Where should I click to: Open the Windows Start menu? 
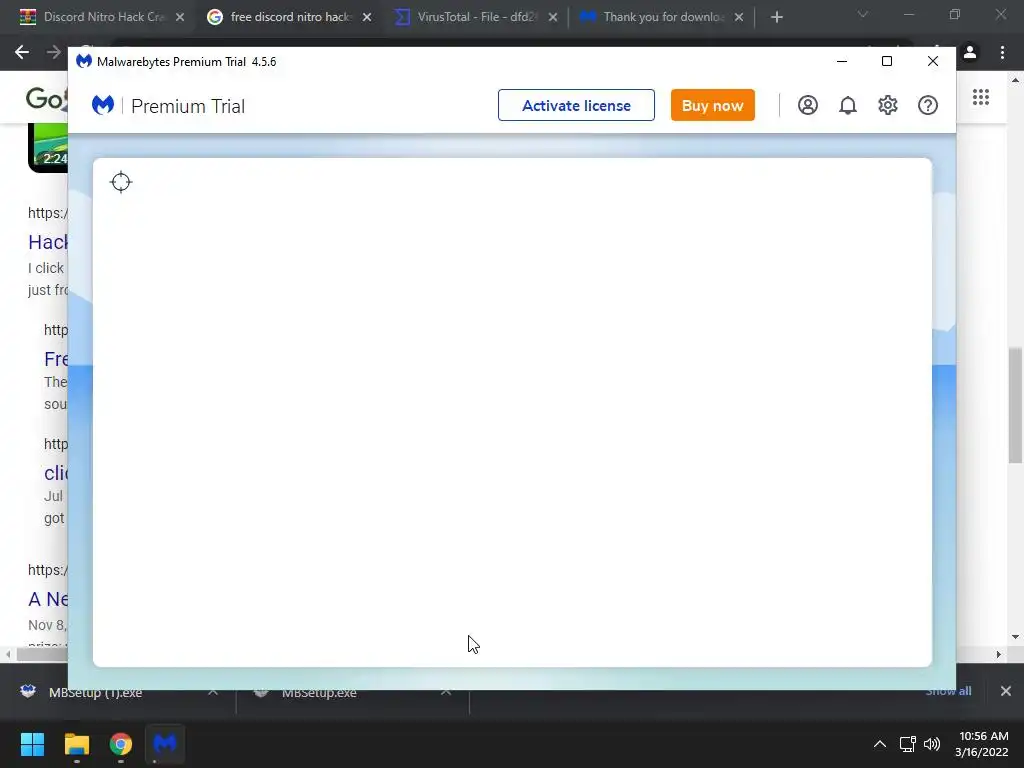[32, 744]
